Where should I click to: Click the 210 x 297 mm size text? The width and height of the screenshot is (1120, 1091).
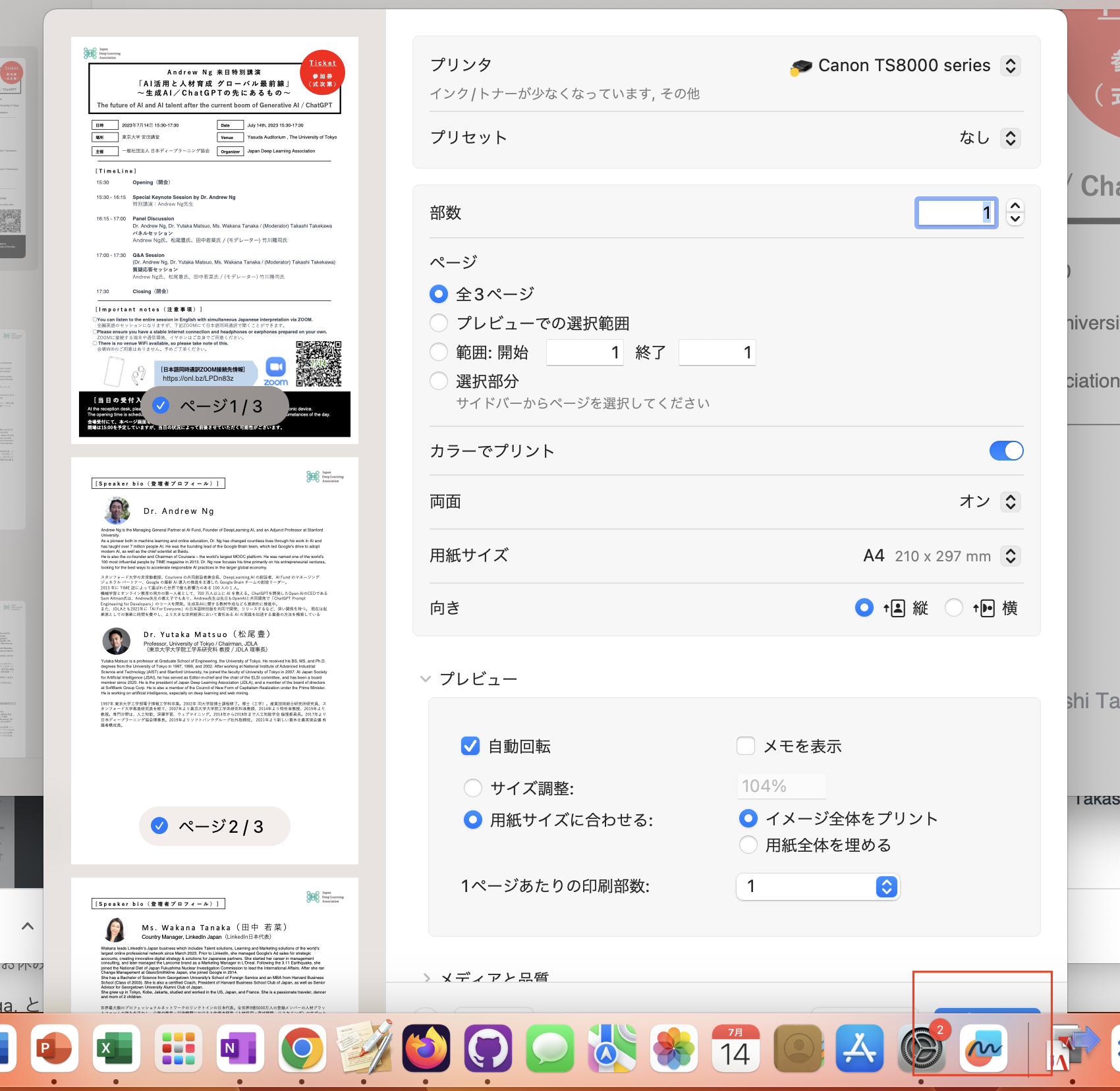pyautogui.click(x=943, y=556)
